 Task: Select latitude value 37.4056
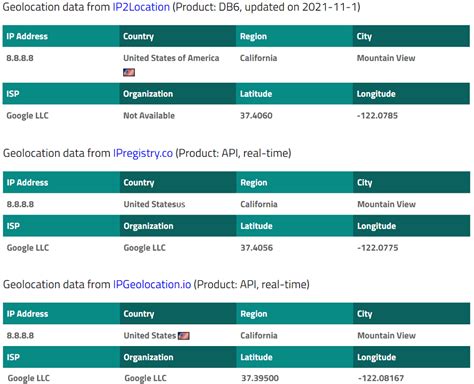pos(256,248)
